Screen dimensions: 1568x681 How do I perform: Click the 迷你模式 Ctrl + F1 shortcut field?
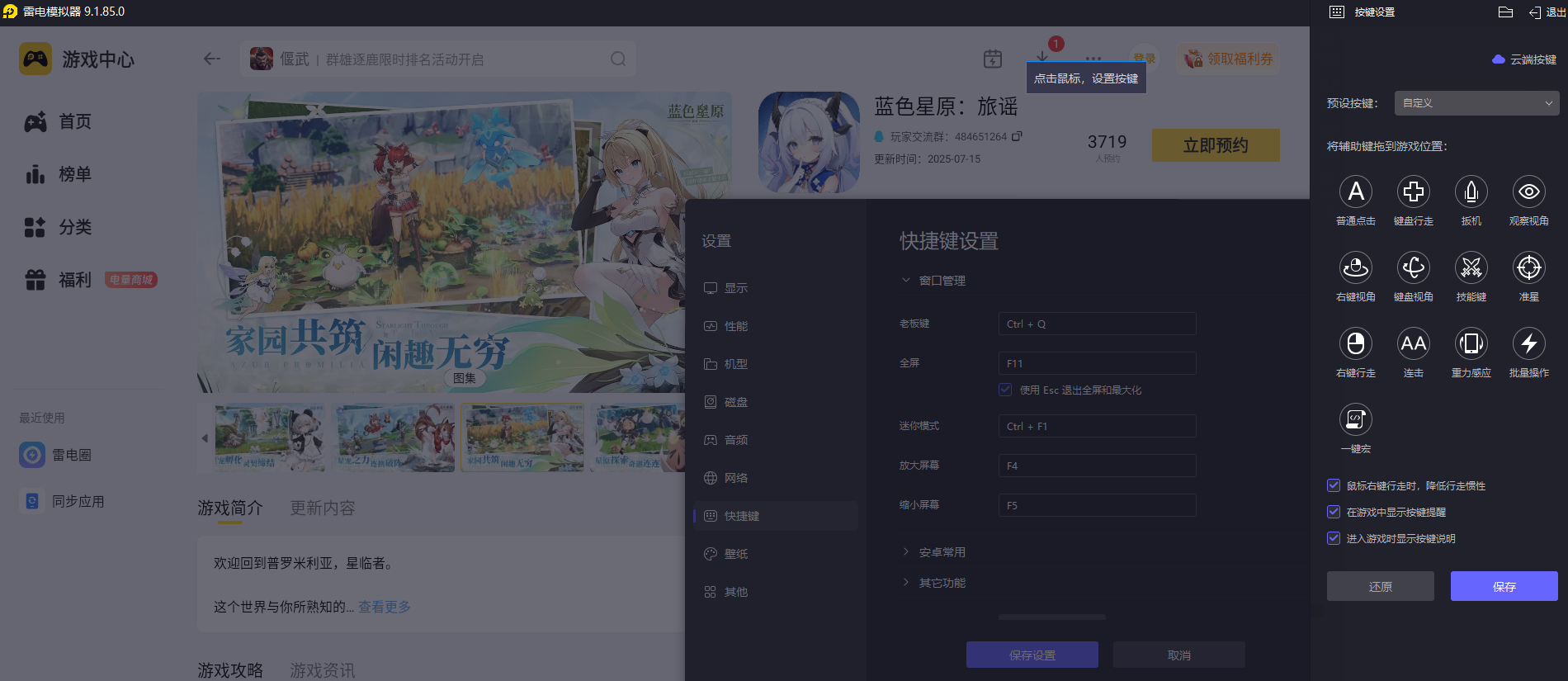1097,426
